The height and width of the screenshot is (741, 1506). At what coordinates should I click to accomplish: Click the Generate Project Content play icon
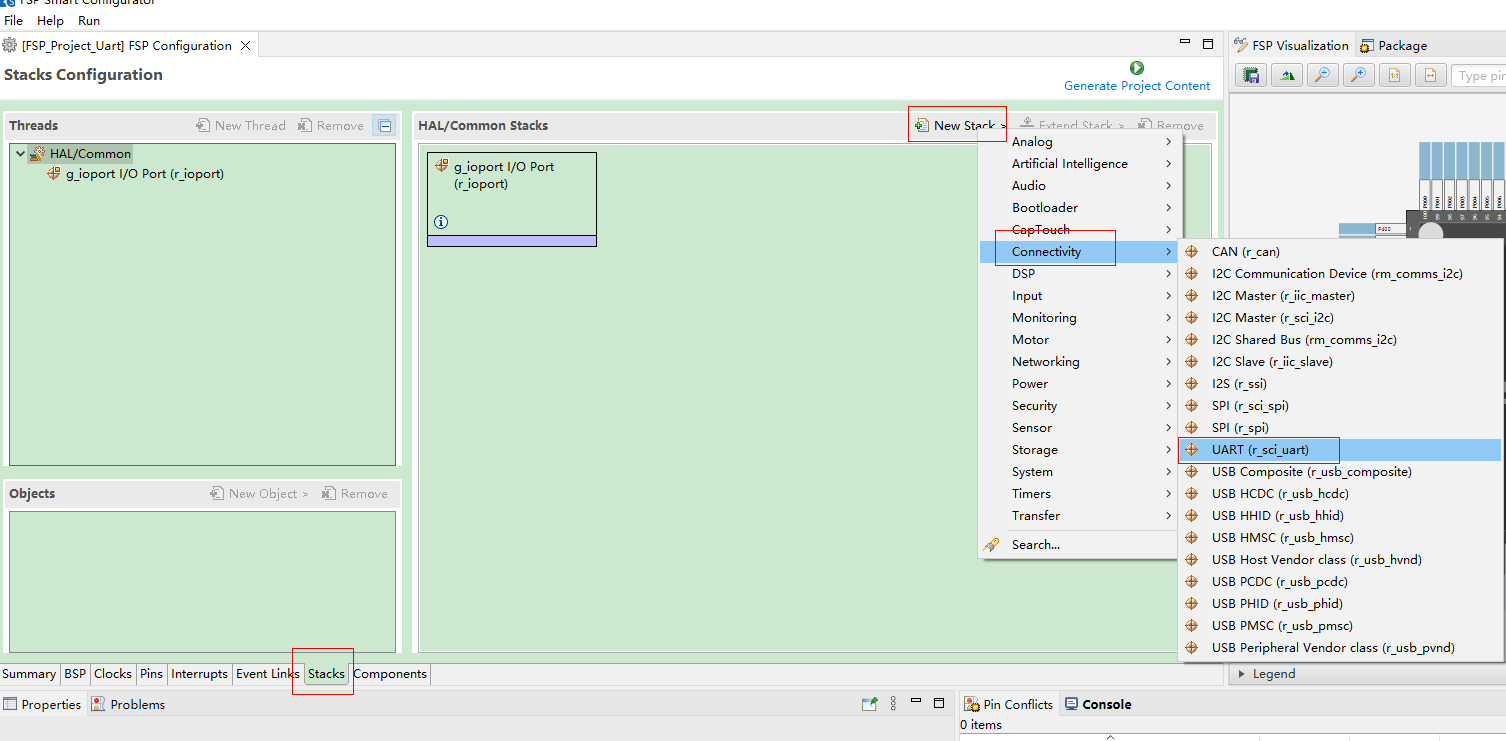click(1136, 68)
